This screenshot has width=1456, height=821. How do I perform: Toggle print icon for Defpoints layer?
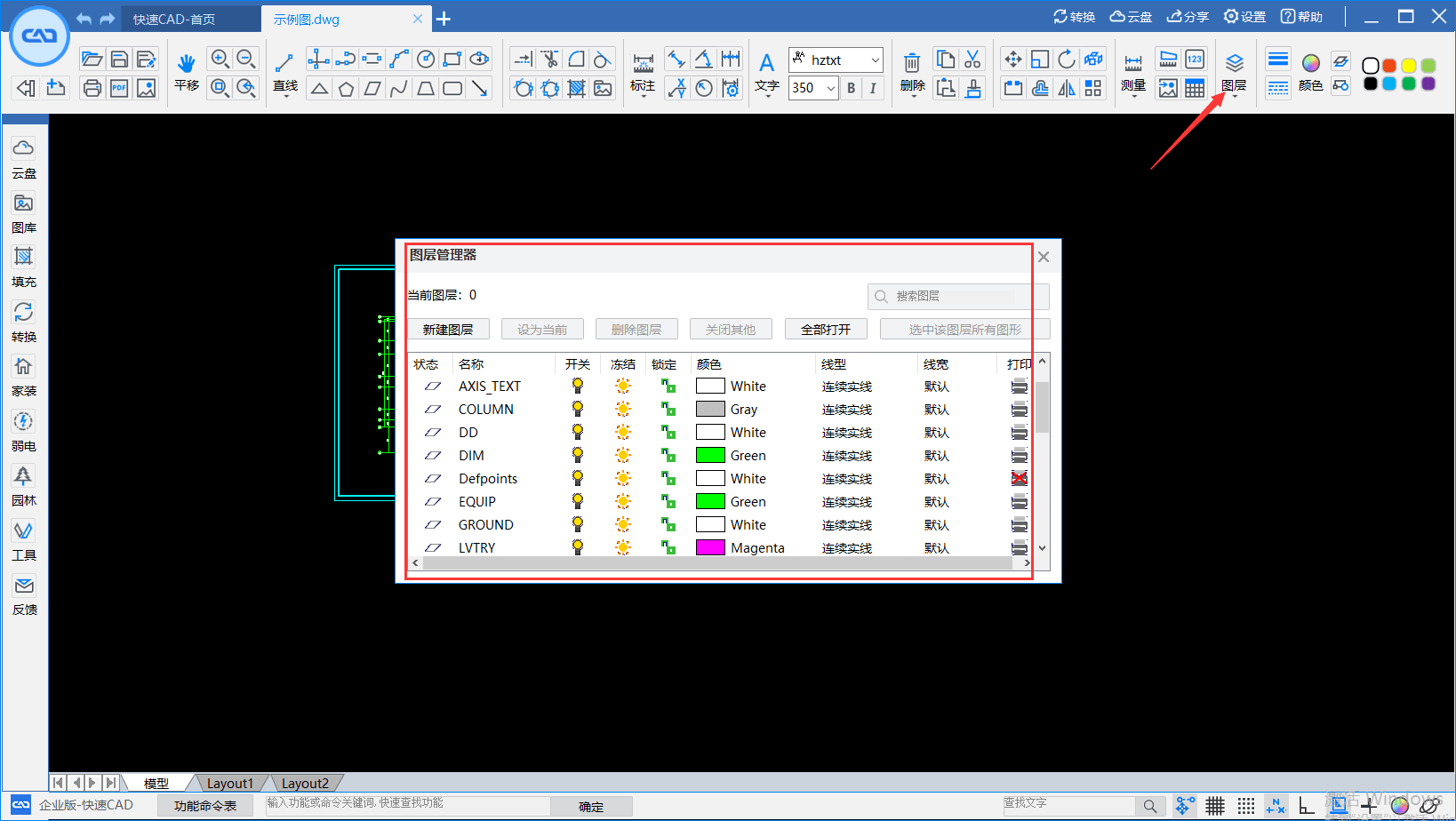1019,479
